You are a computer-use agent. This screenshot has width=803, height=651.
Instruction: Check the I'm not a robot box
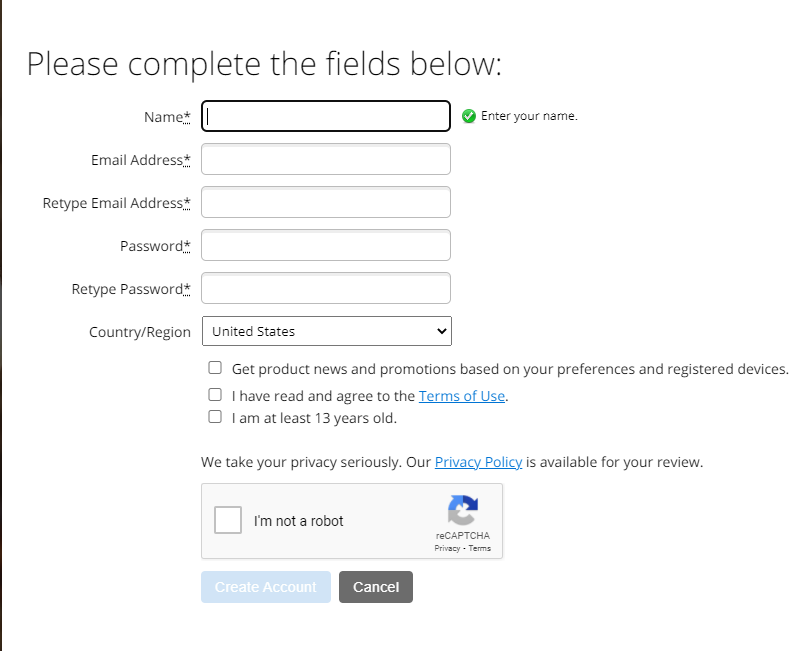point(228,520)
